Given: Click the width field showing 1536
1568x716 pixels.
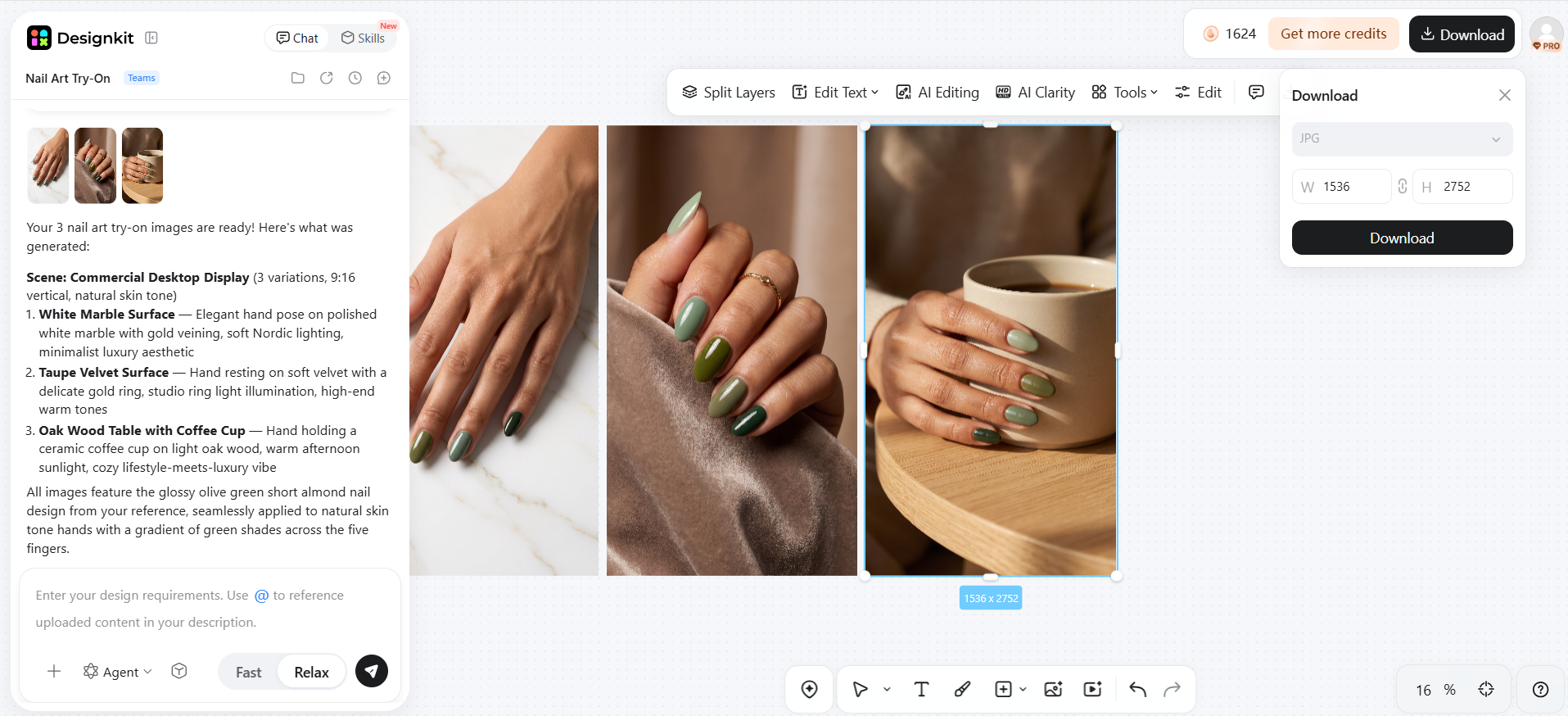Looking at the screenshot, I should (1341, 186).
